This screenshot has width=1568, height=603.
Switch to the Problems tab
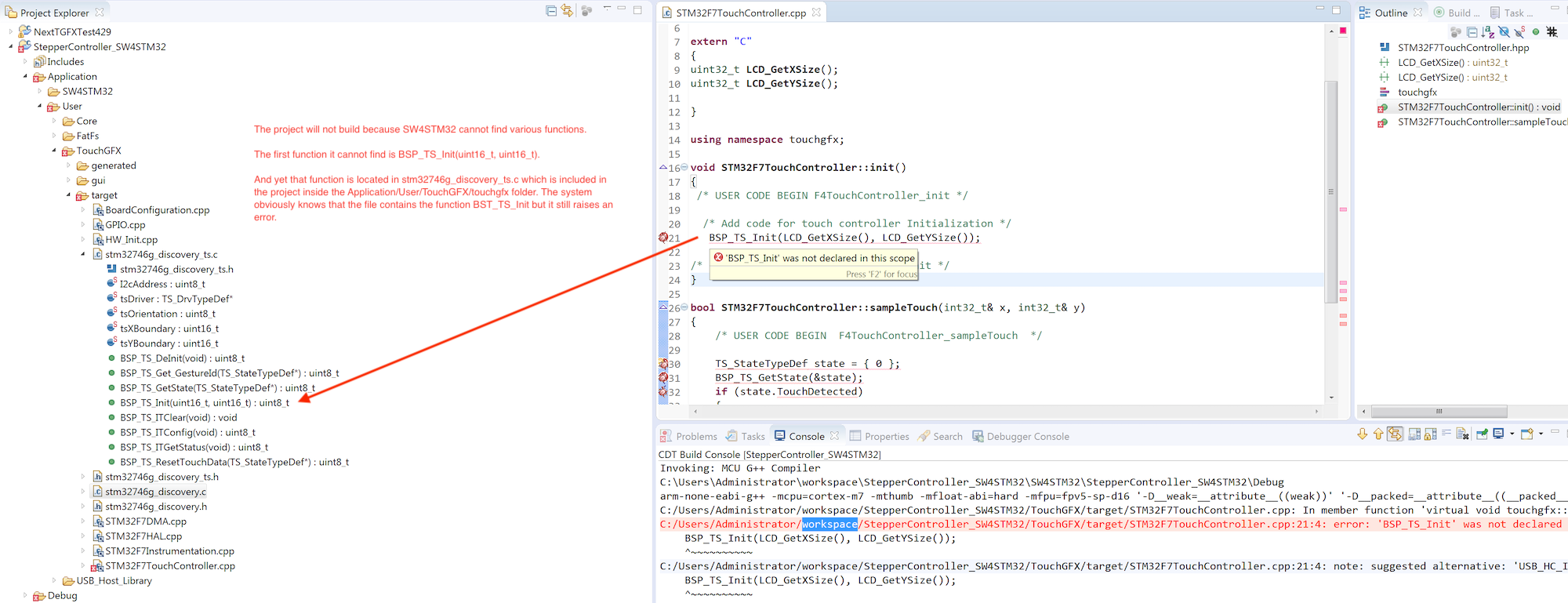(688, 437)
